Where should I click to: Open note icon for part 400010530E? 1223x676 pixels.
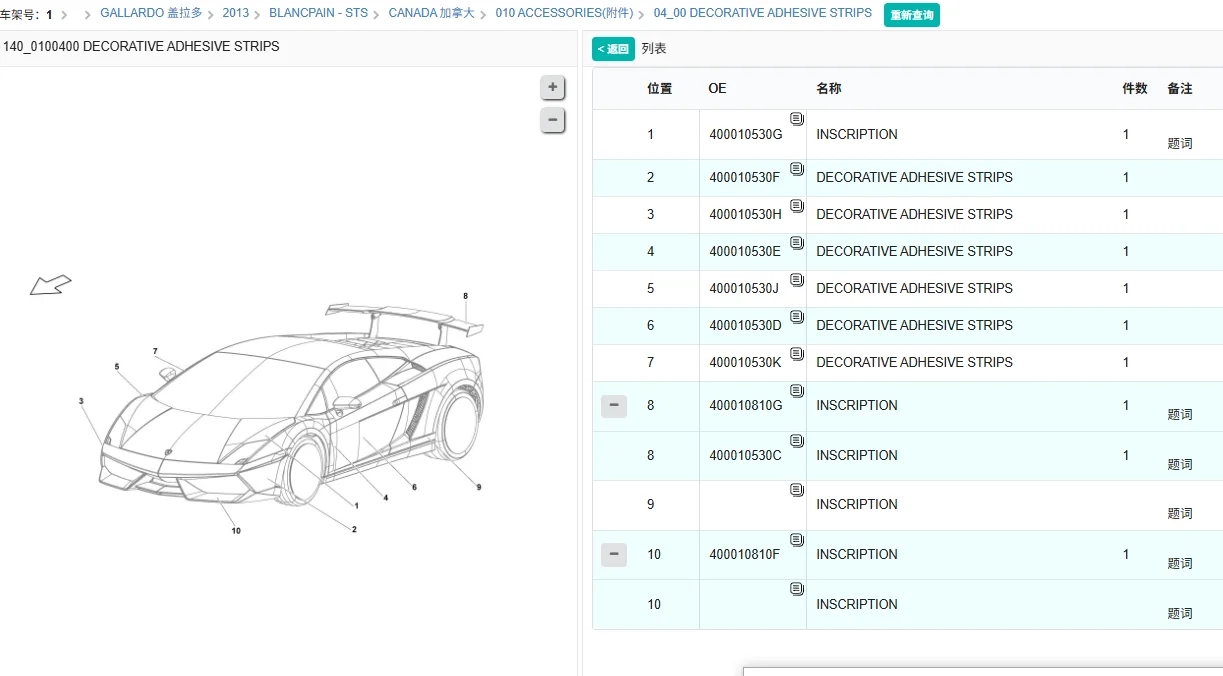click(797, 243)
